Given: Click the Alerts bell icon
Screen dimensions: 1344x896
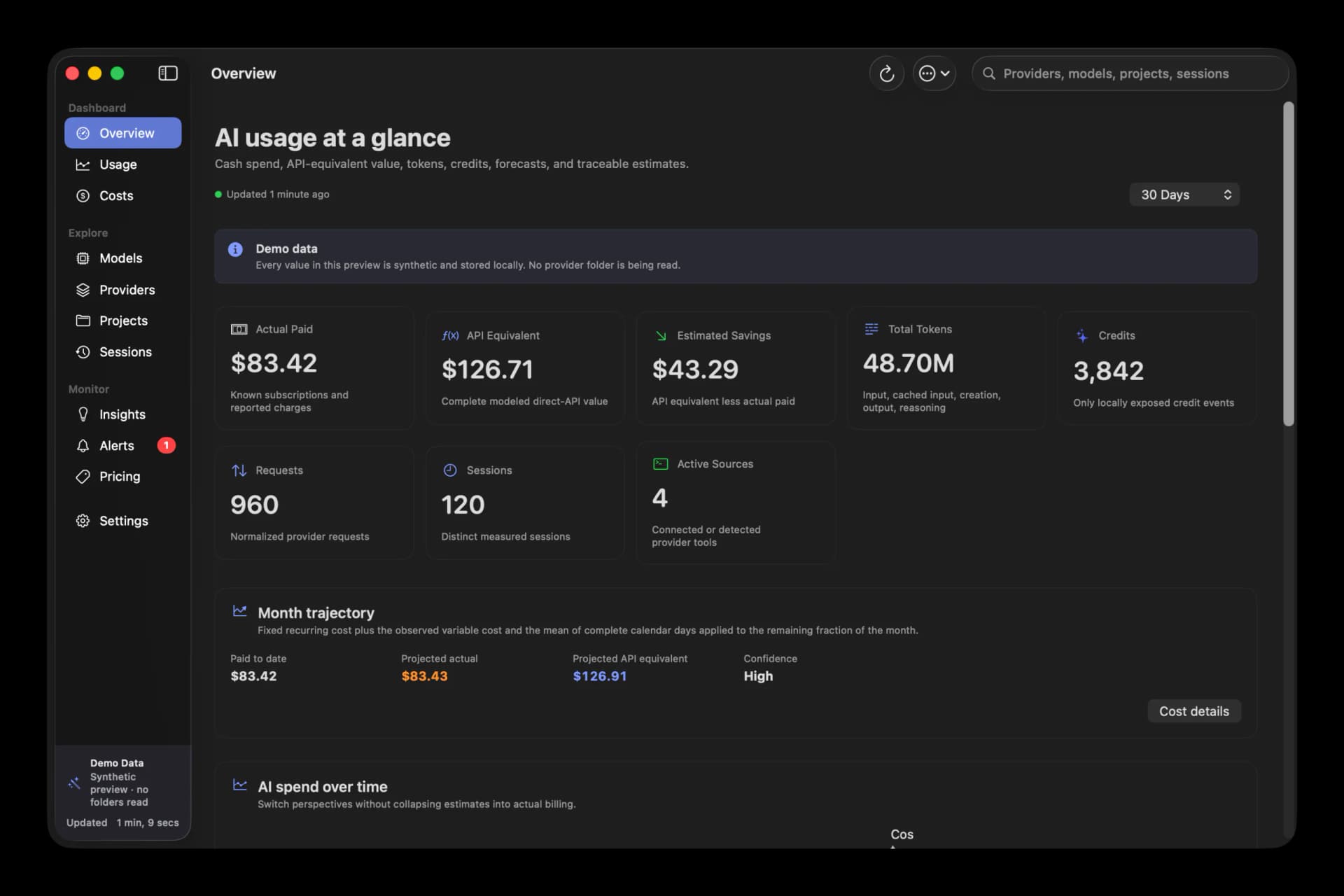Looking at the screenshot, I should [83, 446].
